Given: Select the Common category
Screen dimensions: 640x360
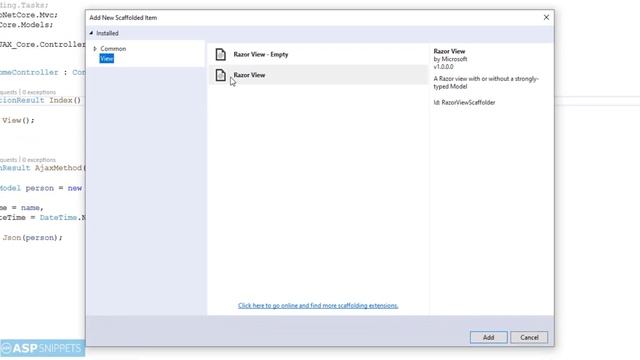Looking at the screenshot, I should (113, 49).
